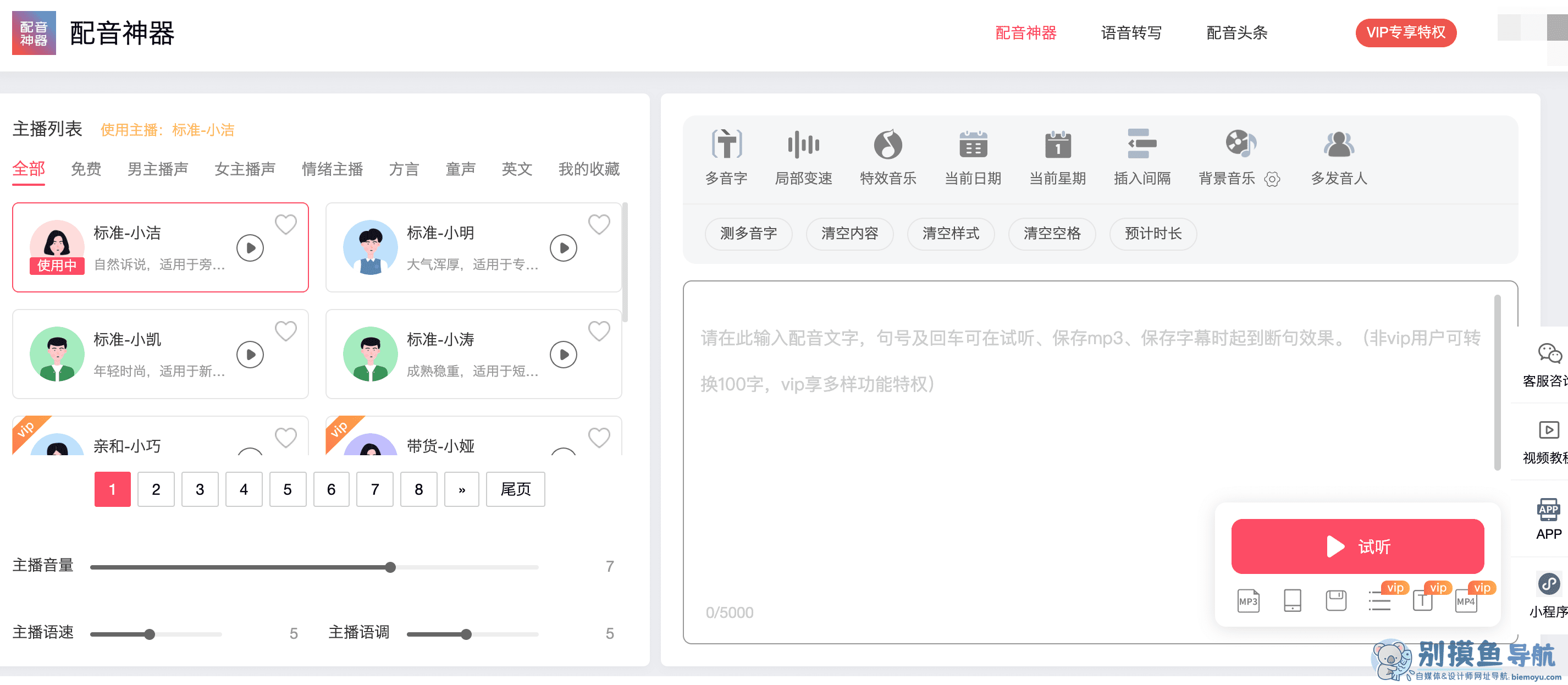
Task: Favorite voice 标准-小洁 with heart toggle
Action: [x=286, y=224]
